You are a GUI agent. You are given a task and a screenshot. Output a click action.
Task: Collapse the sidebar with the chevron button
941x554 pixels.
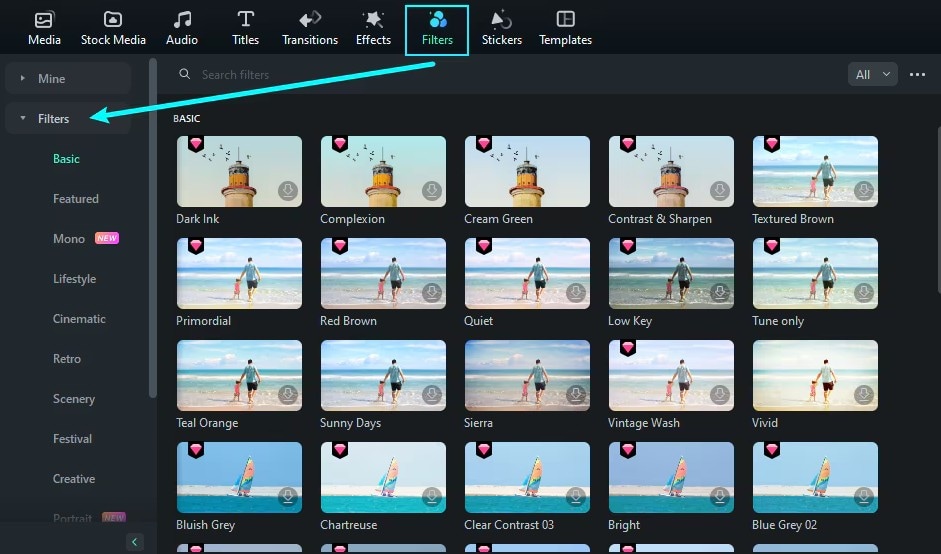[134, 542]
